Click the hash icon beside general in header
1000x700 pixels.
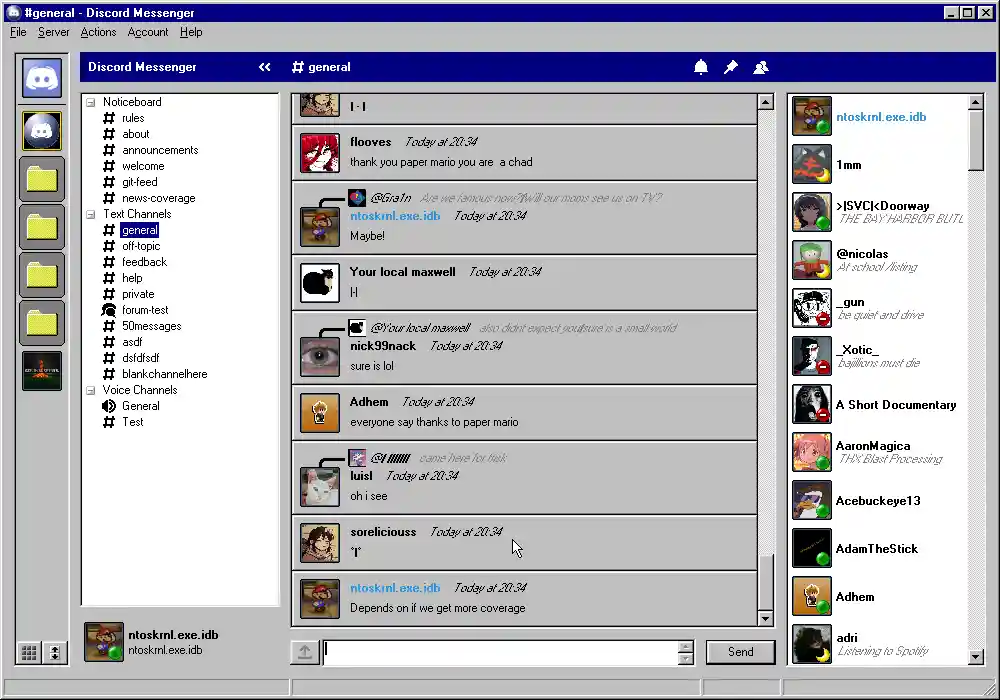coord(297,67)
